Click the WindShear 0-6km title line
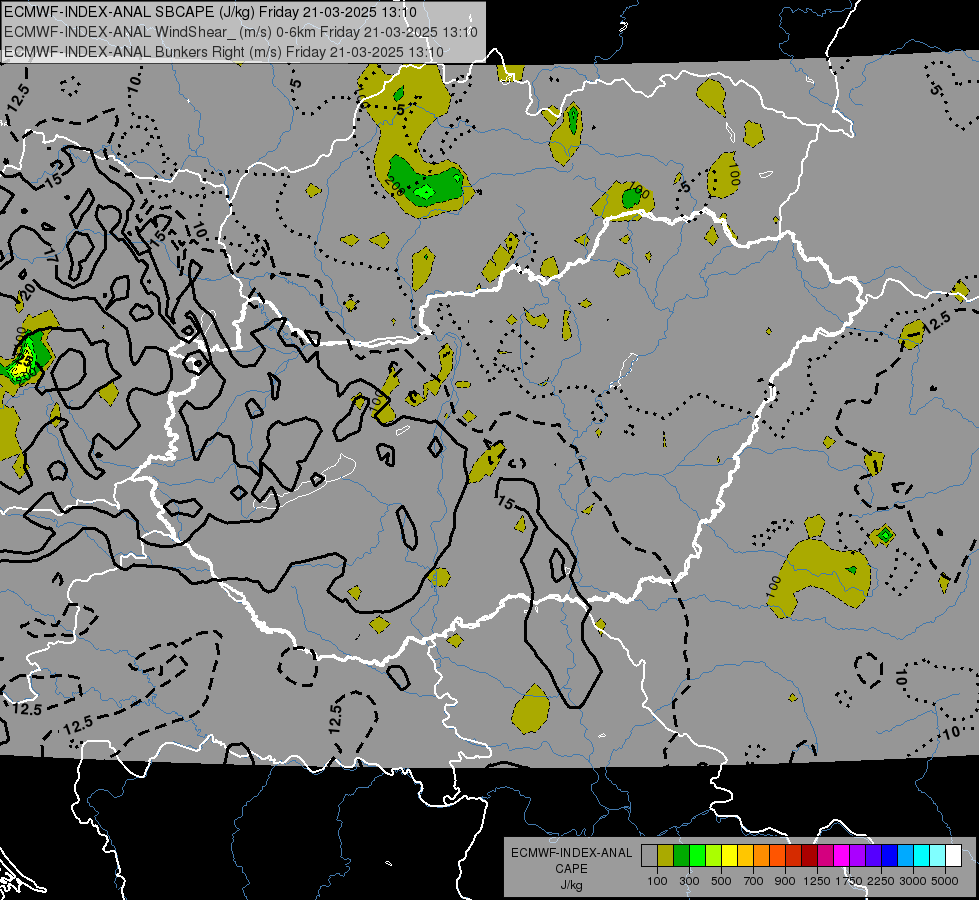The image size is (979, 900). 240,32
